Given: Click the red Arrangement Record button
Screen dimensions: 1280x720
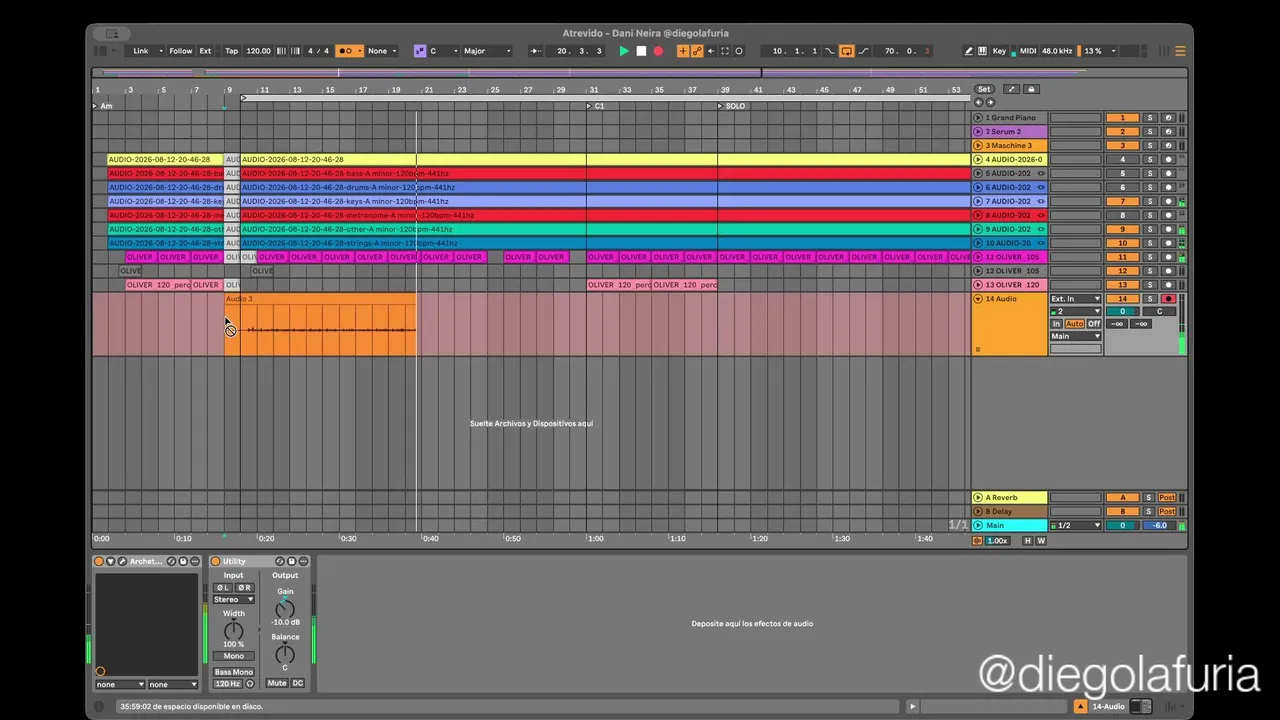Looking at the screenshot, I should point(658,51).
